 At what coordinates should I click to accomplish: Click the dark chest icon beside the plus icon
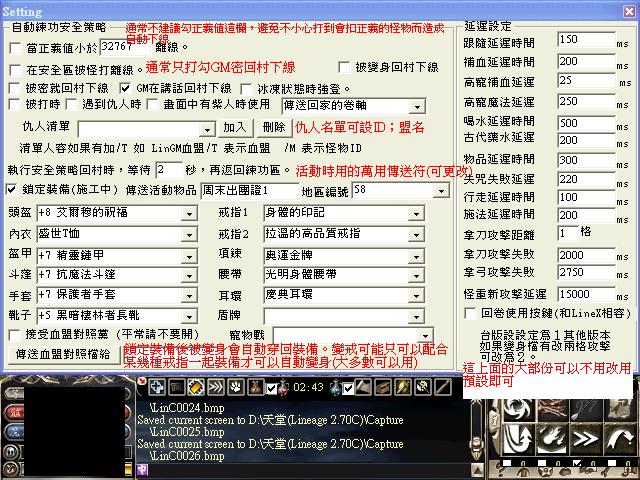(176, 387)
